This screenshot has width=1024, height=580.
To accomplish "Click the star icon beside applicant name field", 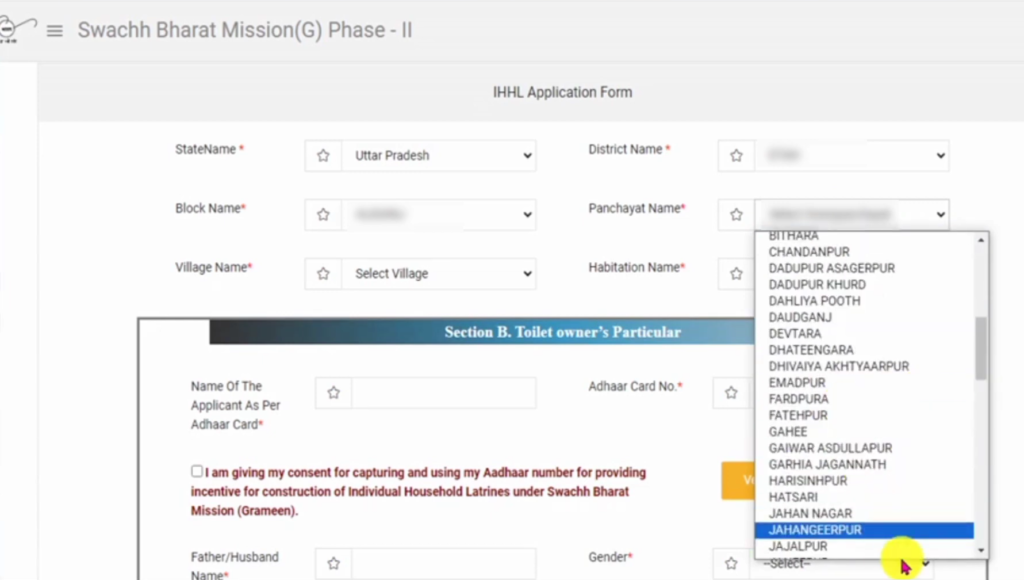I will point(334,393).
